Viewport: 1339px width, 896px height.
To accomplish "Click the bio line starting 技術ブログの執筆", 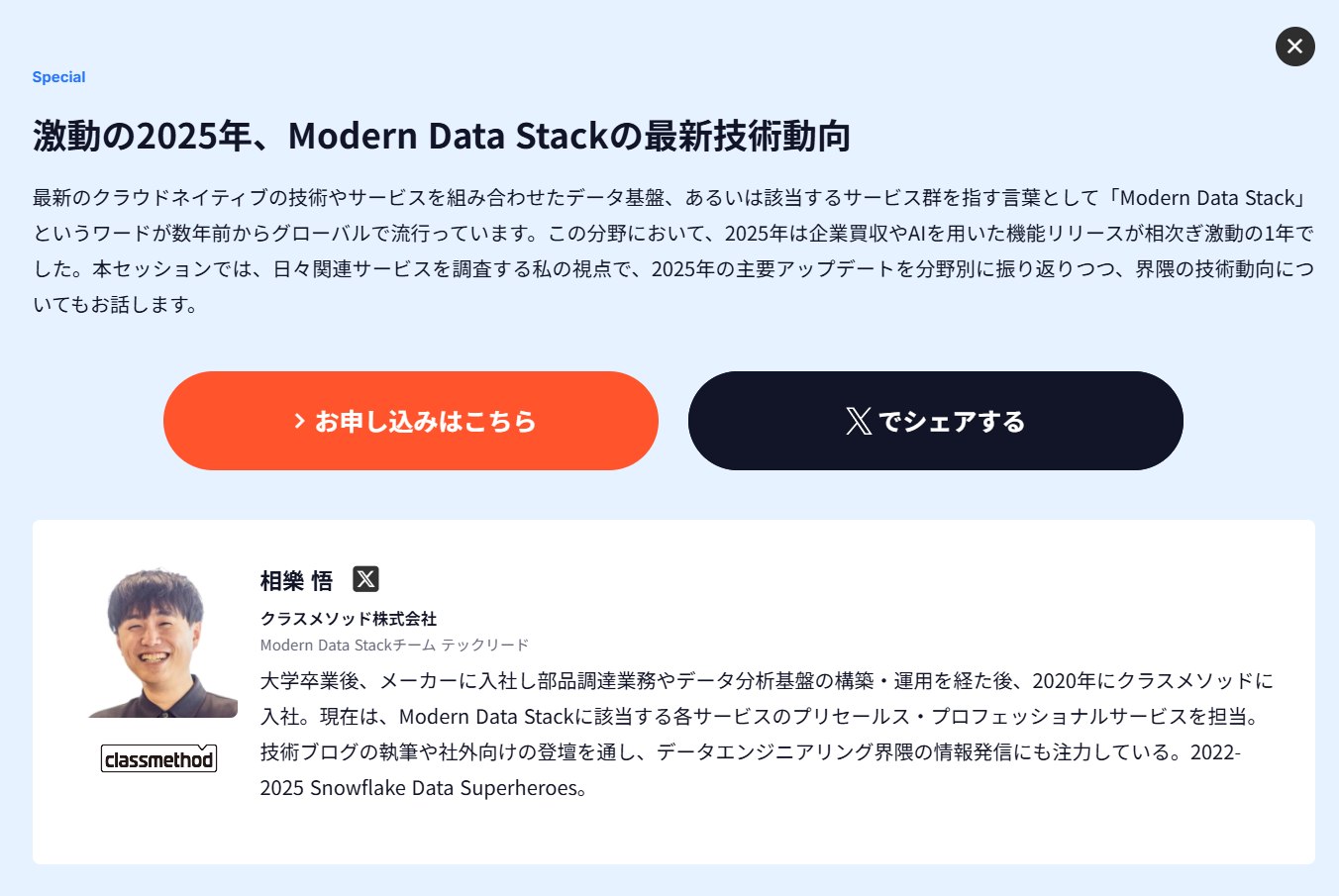I will click(750, 752).
